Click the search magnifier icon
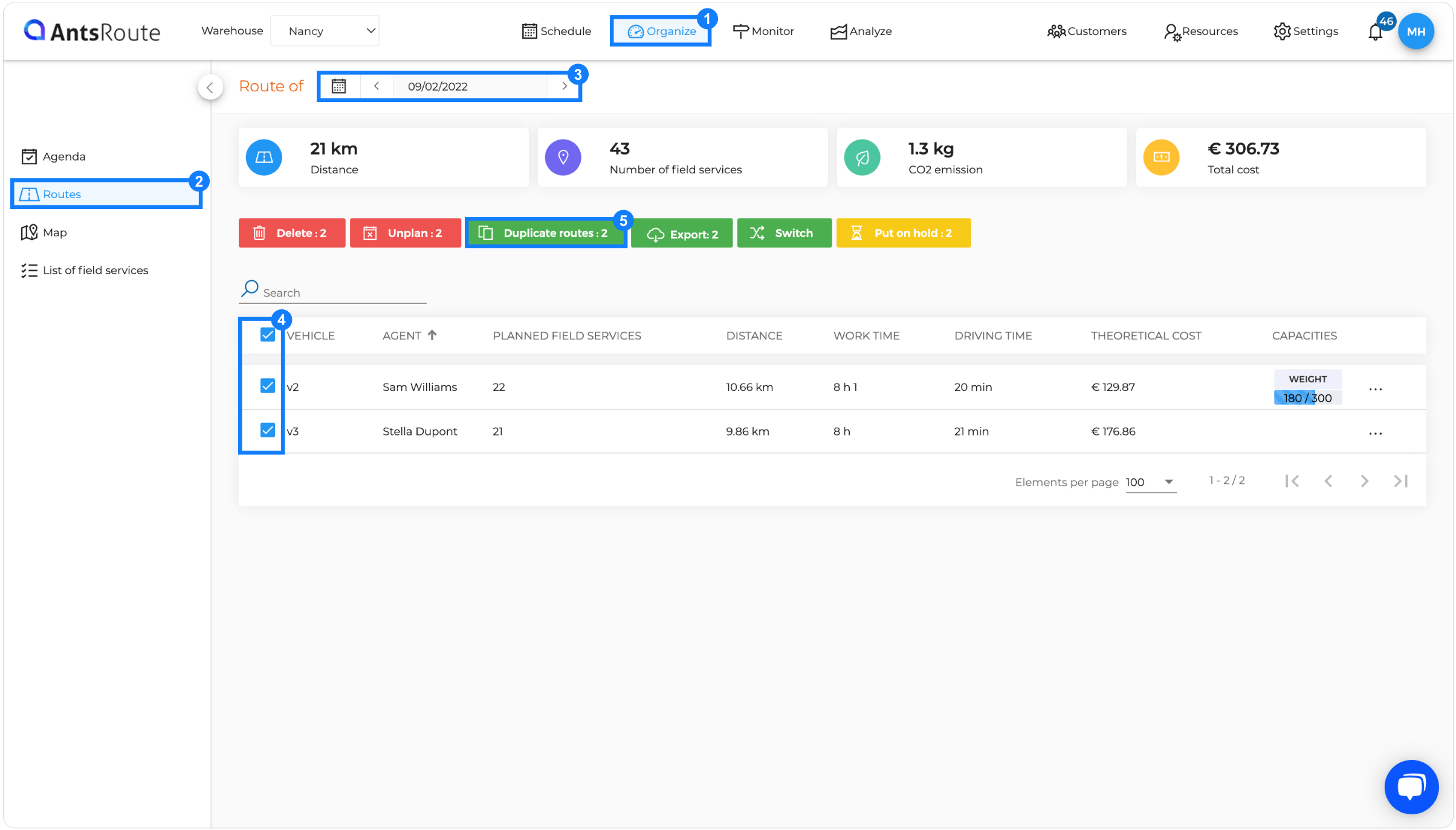 [x=250, y=288]
